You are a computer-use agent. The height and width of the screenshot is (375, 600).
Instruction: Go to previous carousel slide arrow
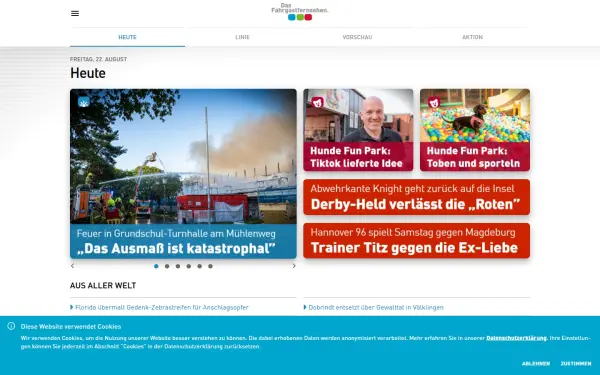coord(73,266)
